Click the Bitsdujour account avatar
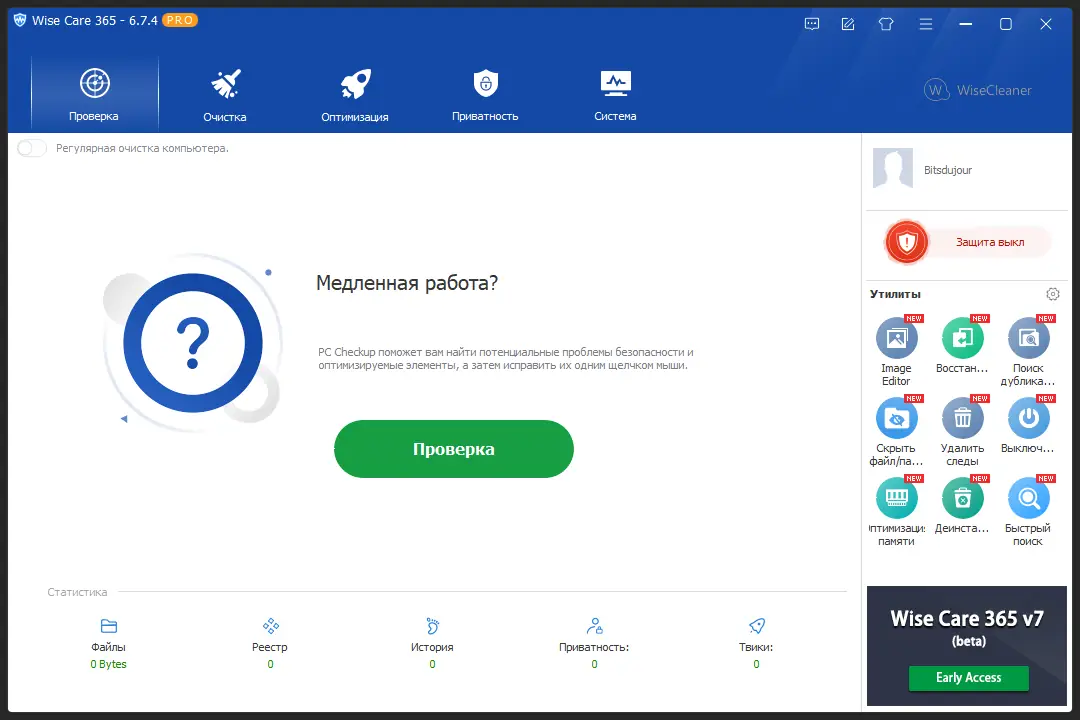The height and width of the screenshot is (720, 1080). tap(892, 168)
